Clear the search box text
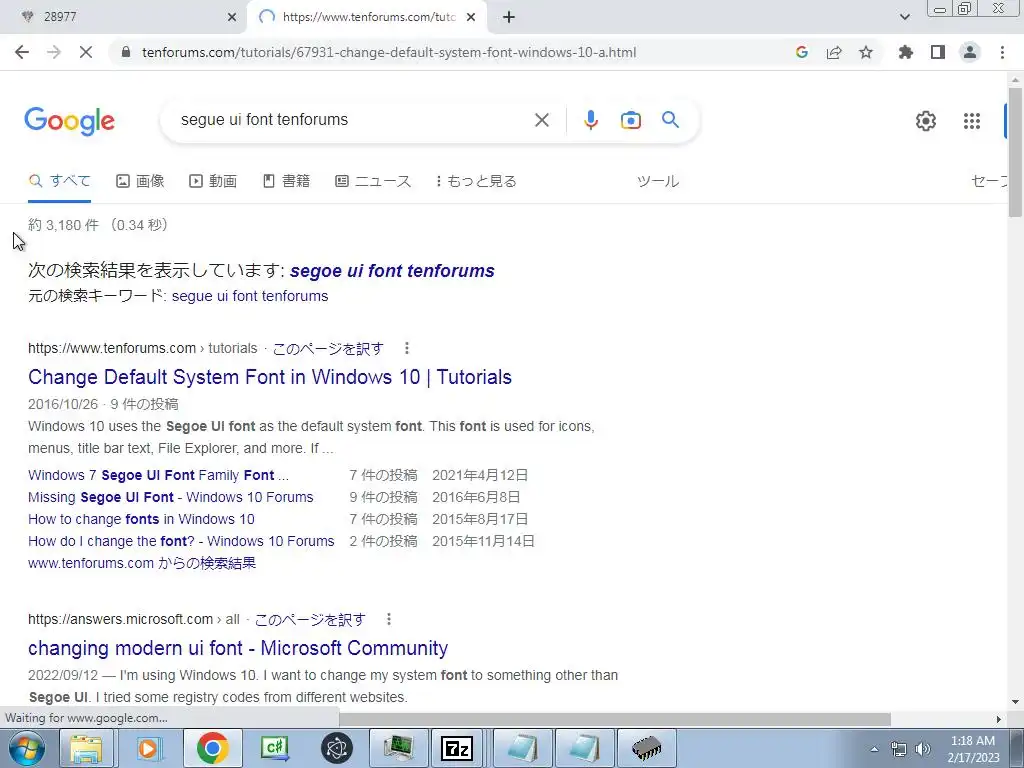 point(541,120)
